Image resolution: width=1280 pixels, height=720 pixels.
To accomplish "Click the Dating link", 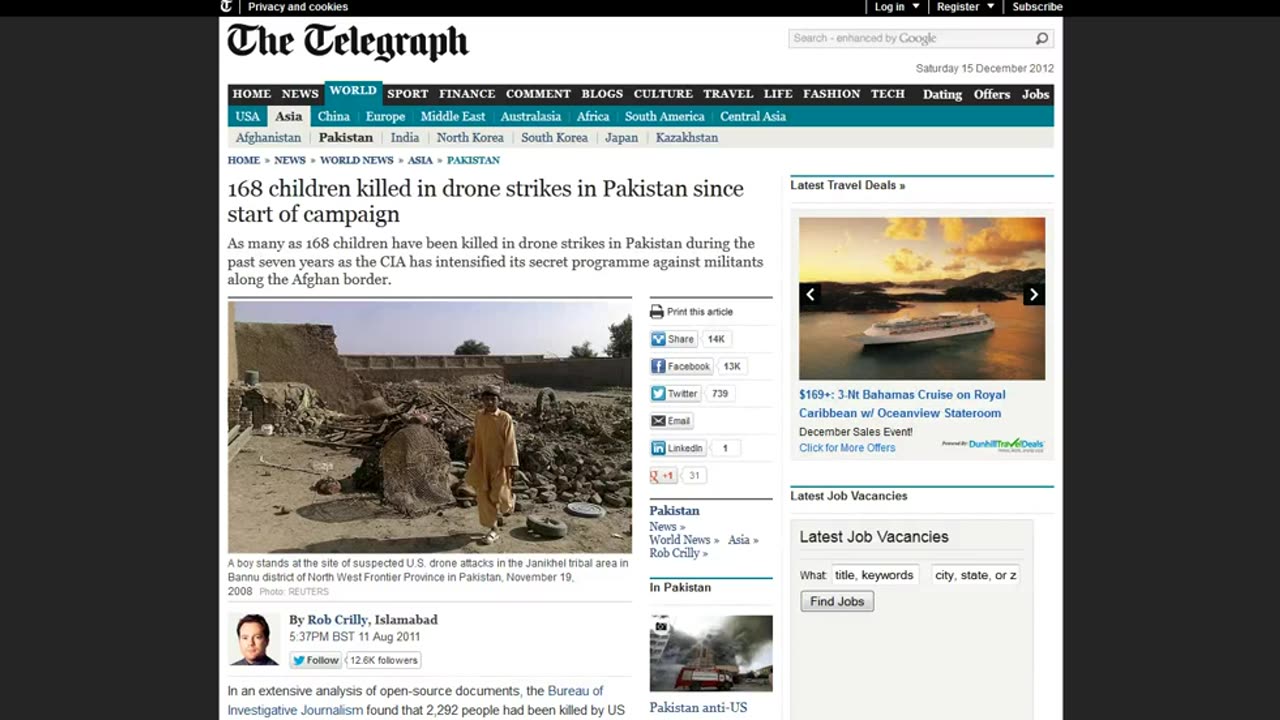I will 942,95.
